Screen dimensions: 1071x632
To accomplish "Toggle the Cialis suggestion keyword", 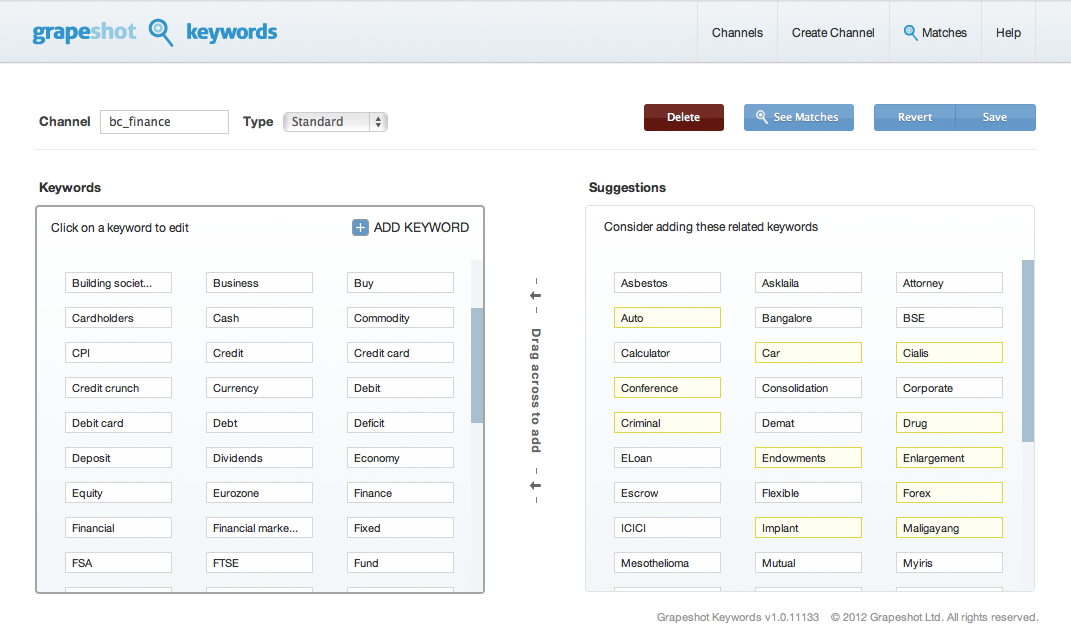I will [x=949, y=352].
